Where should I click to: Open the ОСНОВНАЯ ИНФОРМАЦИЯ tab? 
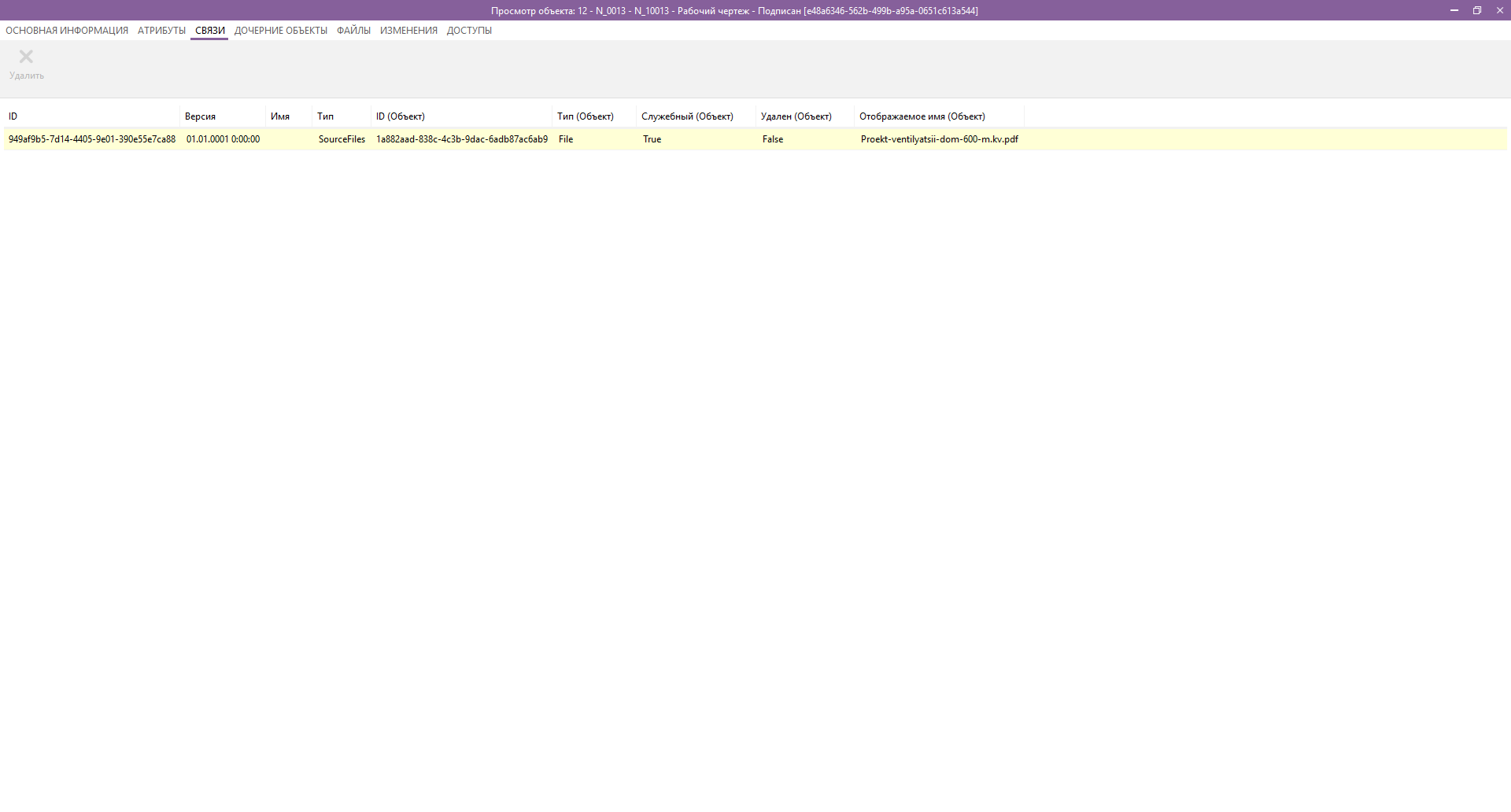(65, 30)
